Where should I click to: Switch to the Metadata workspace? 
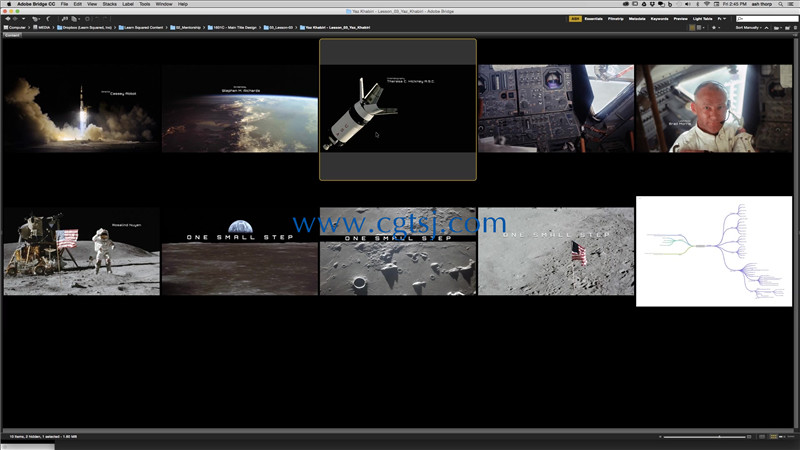point(637,19)
